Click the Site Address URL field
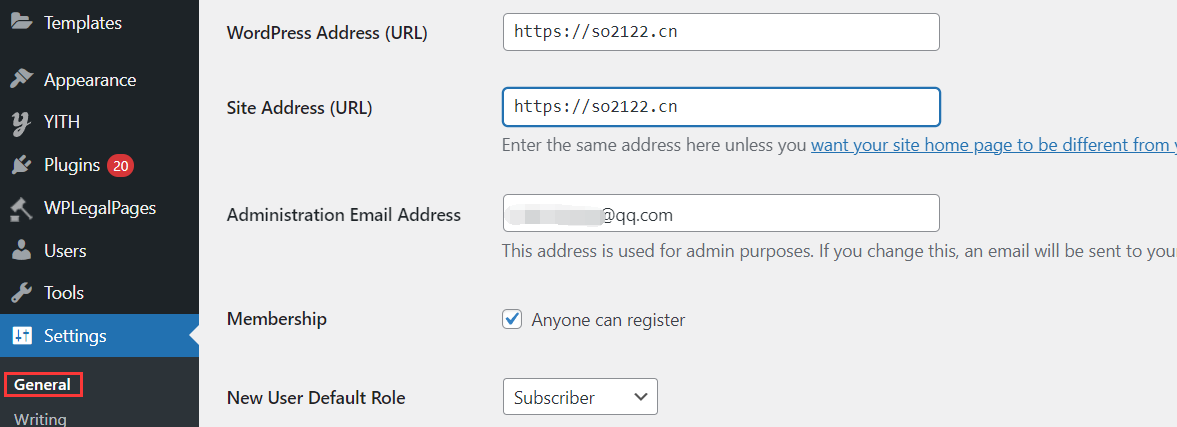The height and width of the screenshot is (427, 1177). click(721, 107)
